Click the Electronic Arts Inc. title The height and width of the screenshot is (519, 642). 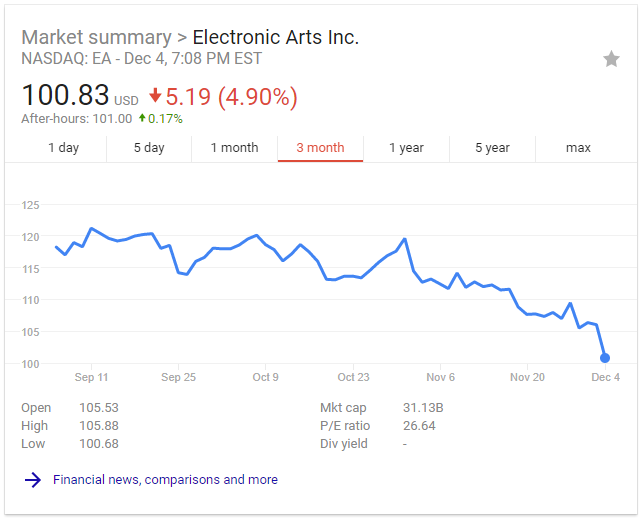pos(275,38)
